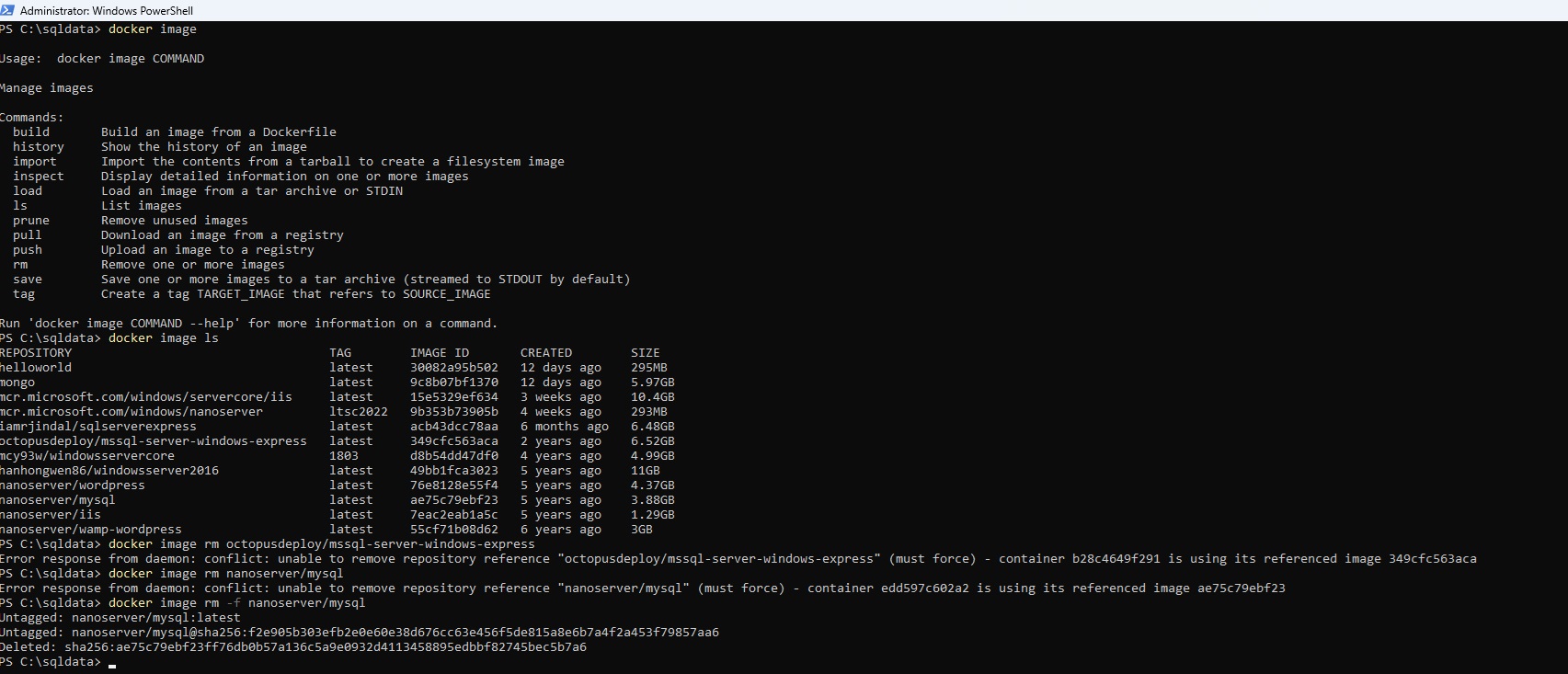
Task: Click the 'tag' command name in Commands list
Action: [x=24, y=294]
